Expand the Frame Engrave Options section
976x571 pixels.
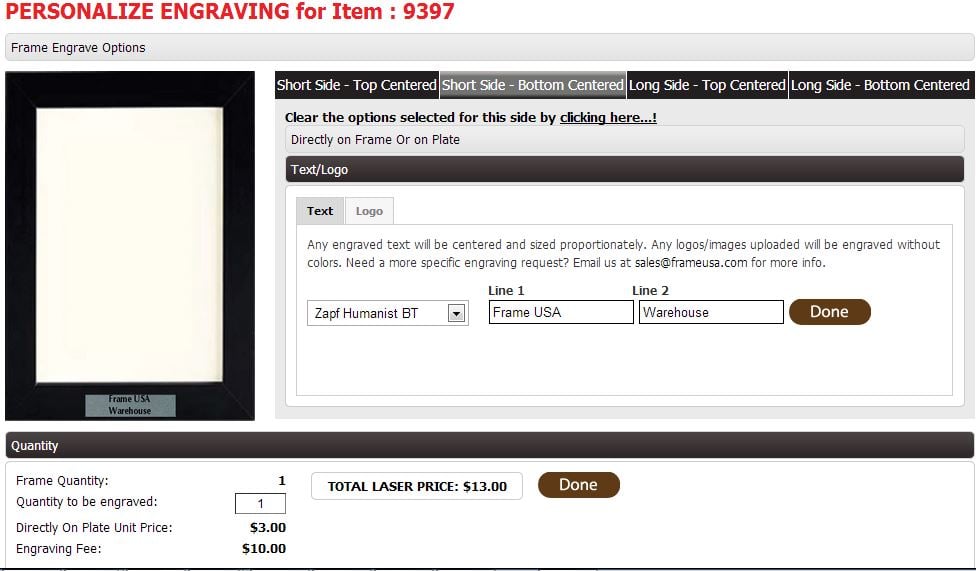pyautogui.click(x=489, y=47)
